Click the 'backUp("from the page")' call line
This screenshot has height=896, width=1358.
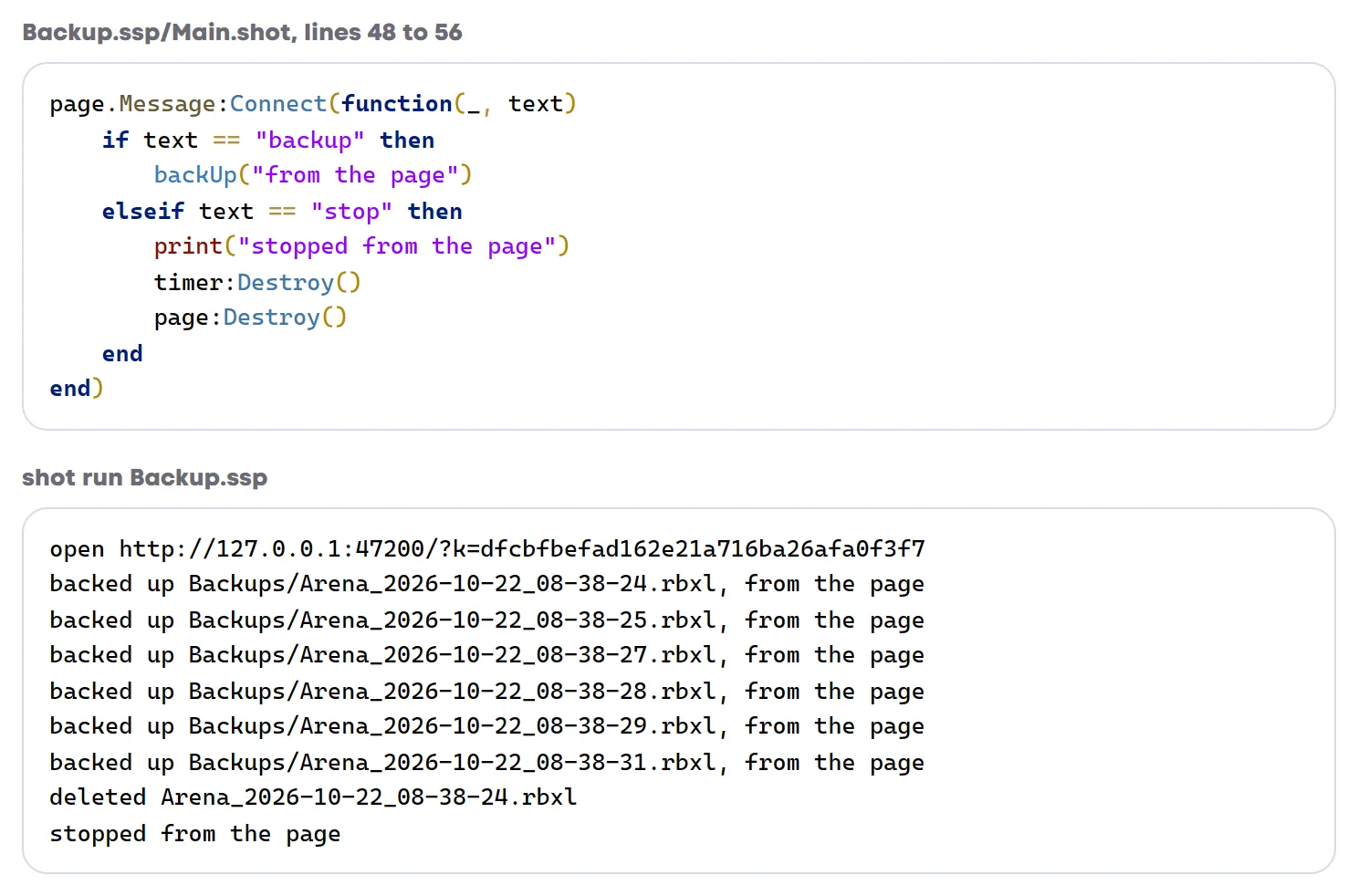313,175
